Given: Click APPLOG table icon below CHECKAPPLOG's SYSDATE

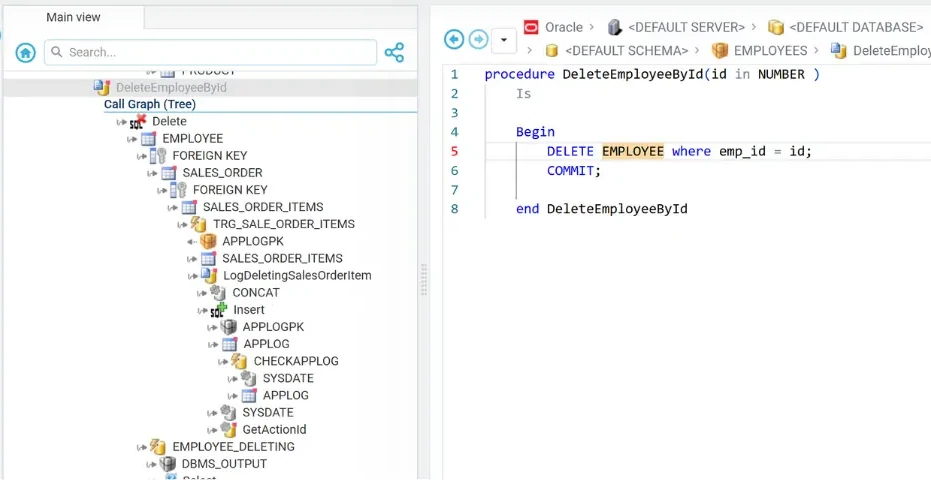Looking at the screenshot, I should tap(249, 396).
